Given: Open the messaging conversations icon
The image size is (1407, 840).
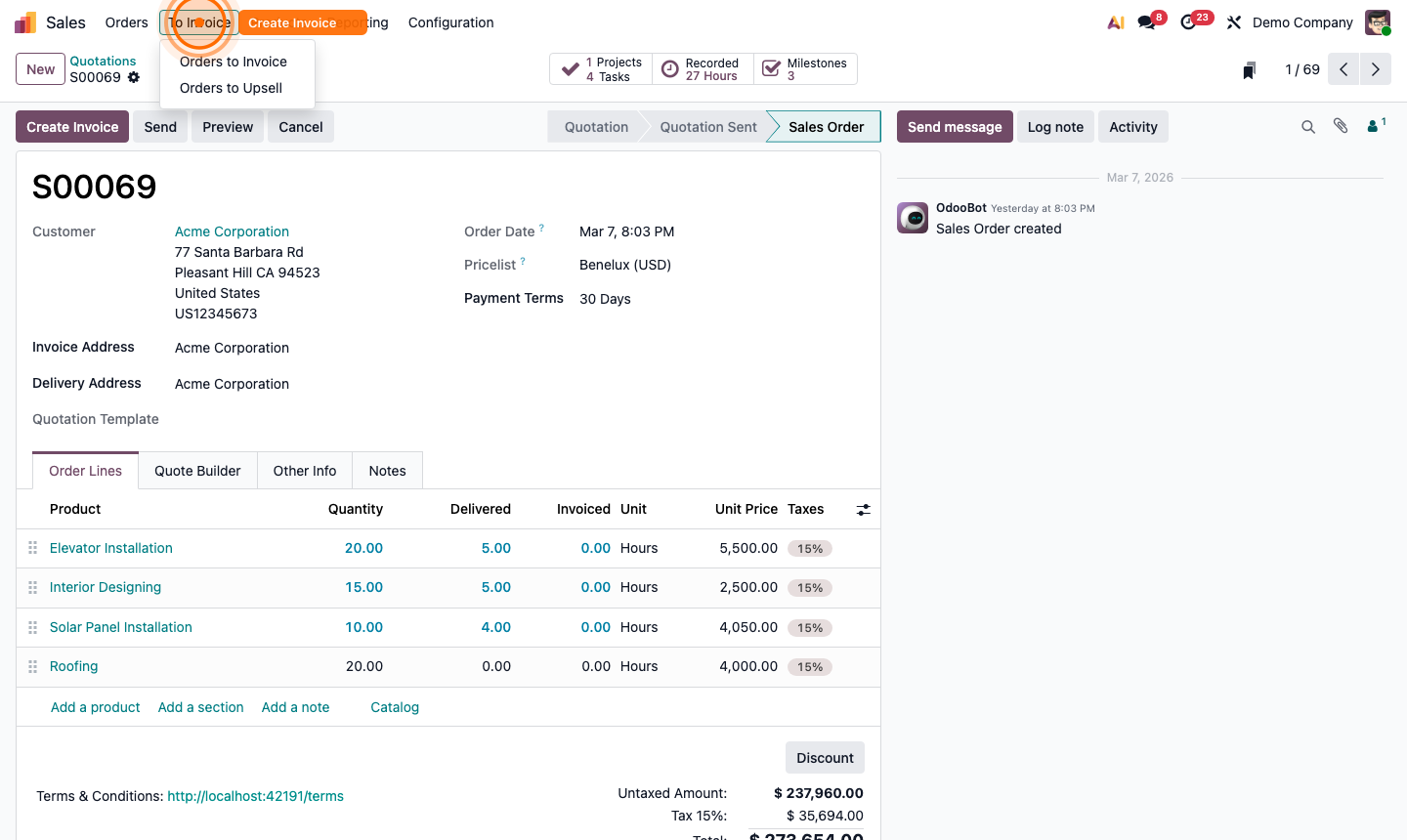Looking at the screenshot, I should point(1144,21).
